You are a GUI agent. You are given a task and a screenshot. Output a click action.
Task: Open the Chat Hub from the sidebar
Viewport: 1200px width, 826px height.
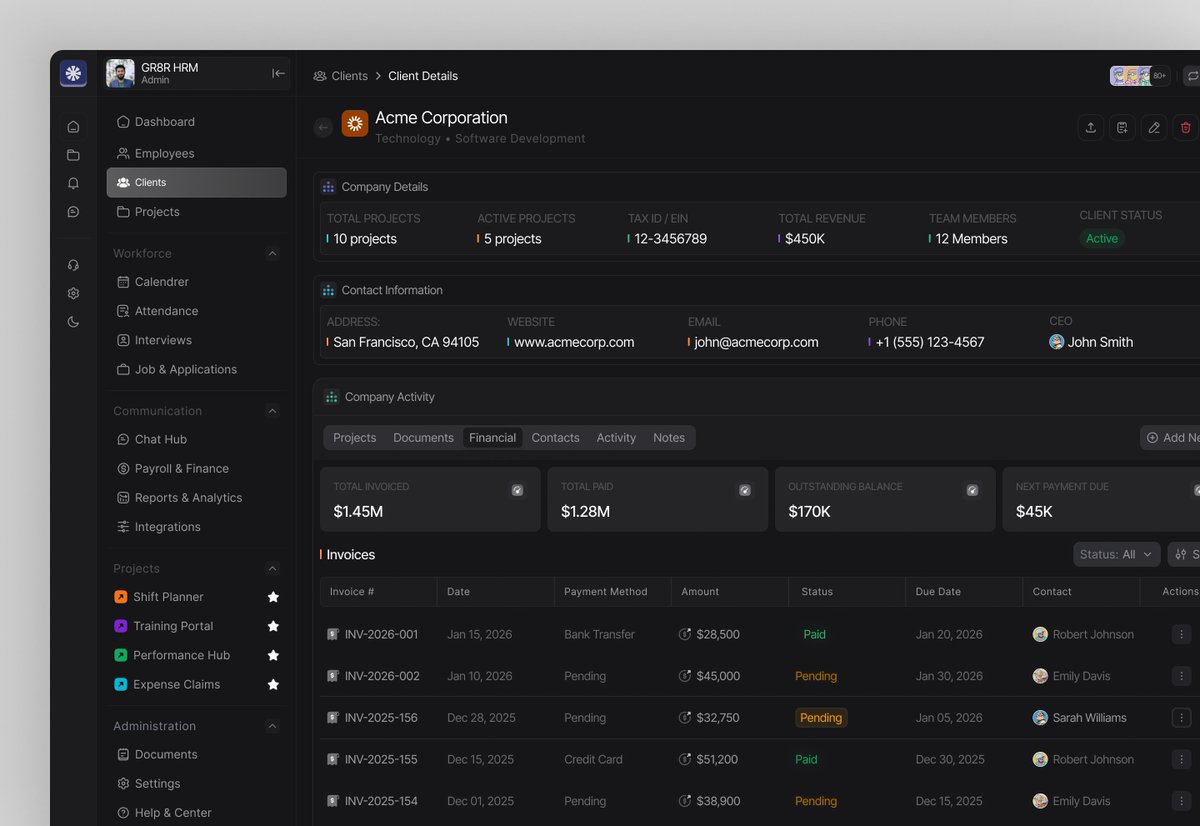160,439
